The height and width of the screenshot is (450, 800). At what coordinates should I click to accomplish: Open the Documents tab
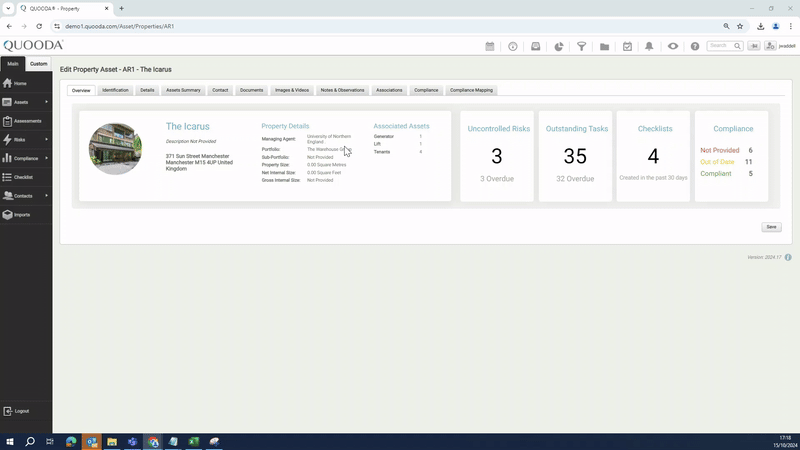pos(252,90)
